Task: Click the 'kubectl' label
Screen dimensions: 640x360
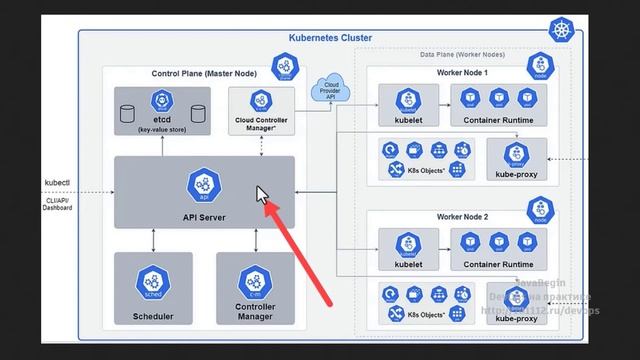Action: coord(57,183)
